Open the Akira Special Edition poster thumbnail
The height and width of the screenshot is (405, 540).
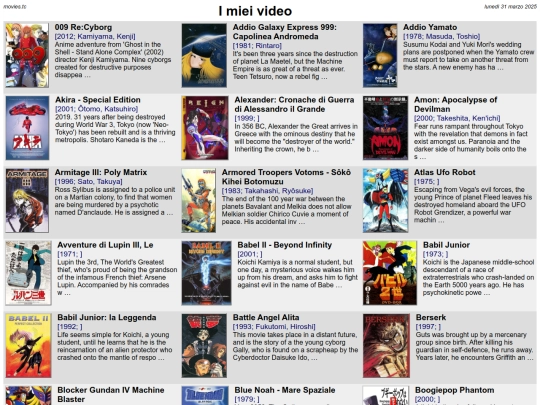[28, 128]
